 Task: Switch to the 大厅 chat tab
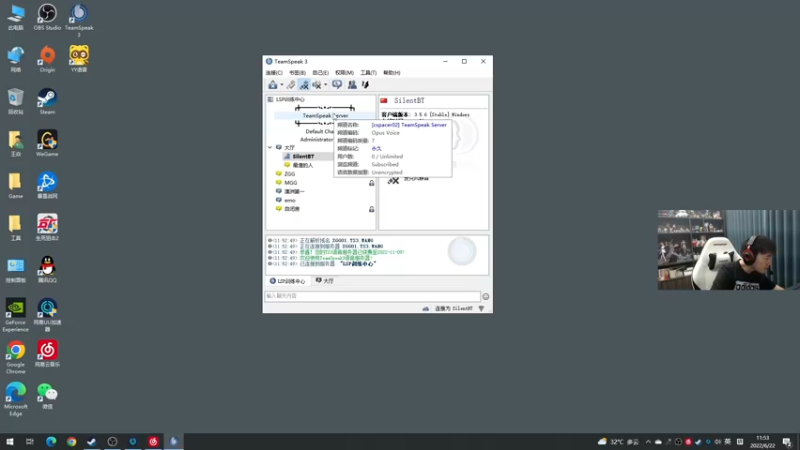(324, 281)
